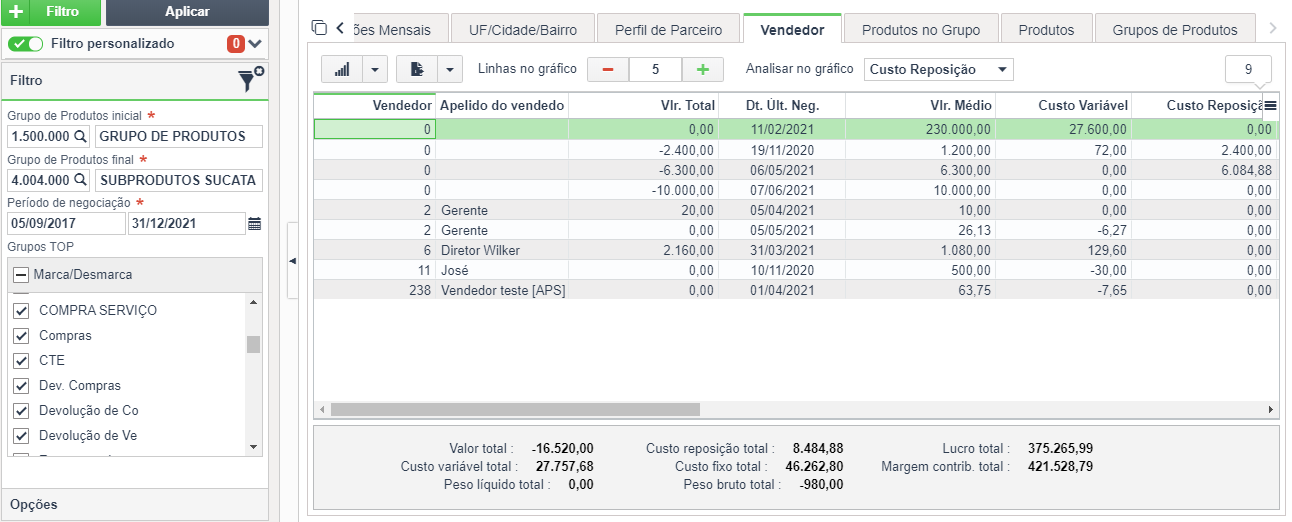
Task: Open the chart type dropdown arrow
Action: [x=374, y=69]
